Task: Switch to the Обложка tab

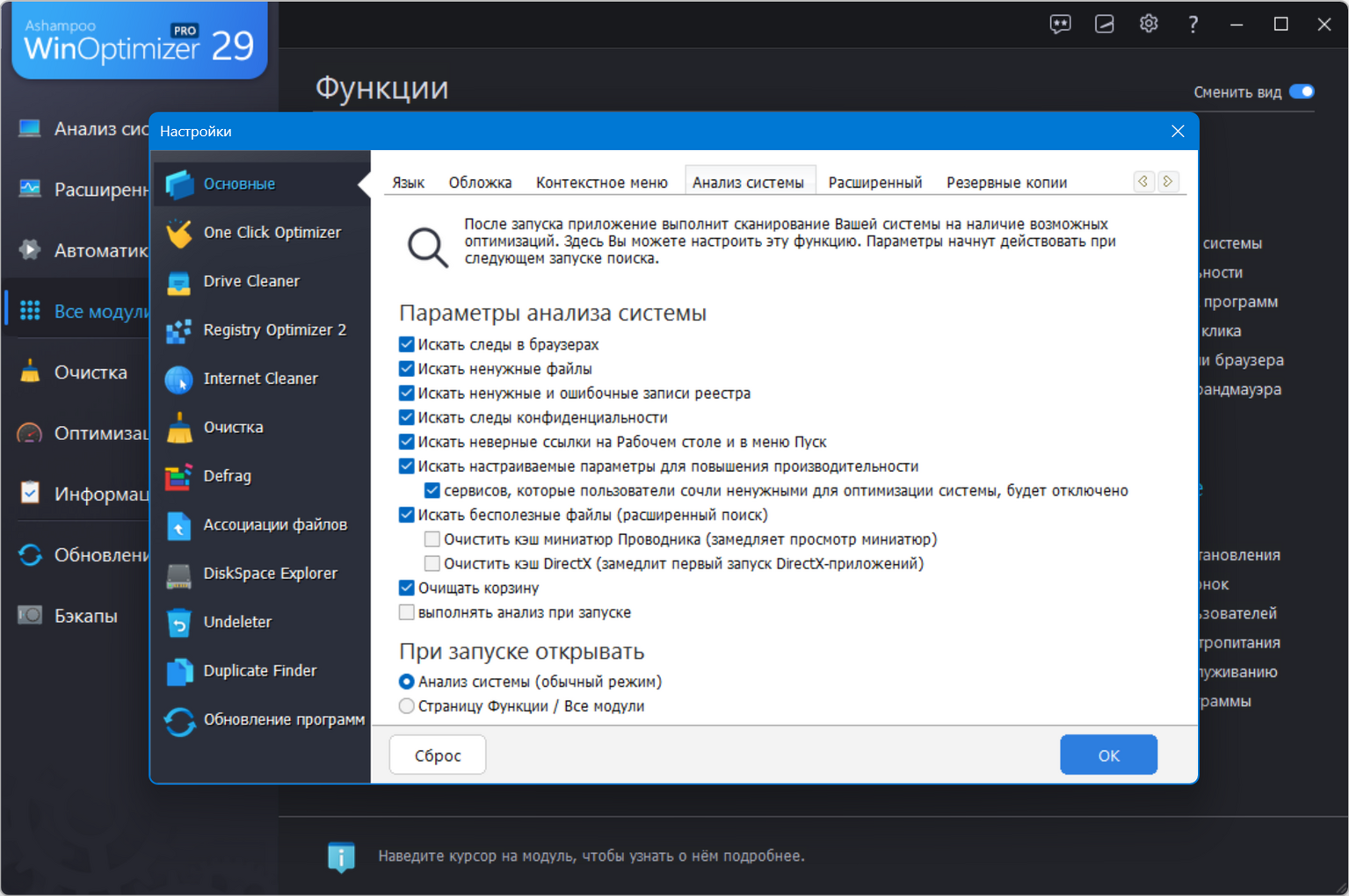Action: pyautogui.click(x=480, y=183)
